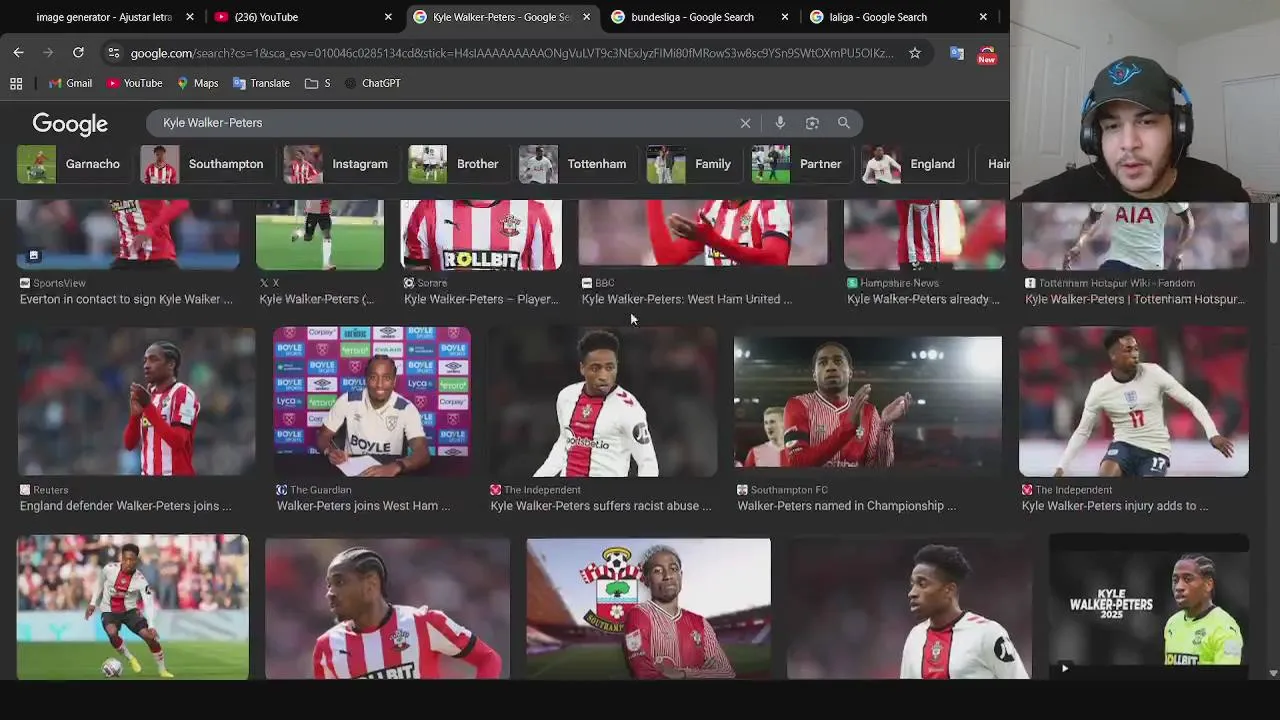
Task: Open Southampton crest portrait image
Action: coord(648,609)
